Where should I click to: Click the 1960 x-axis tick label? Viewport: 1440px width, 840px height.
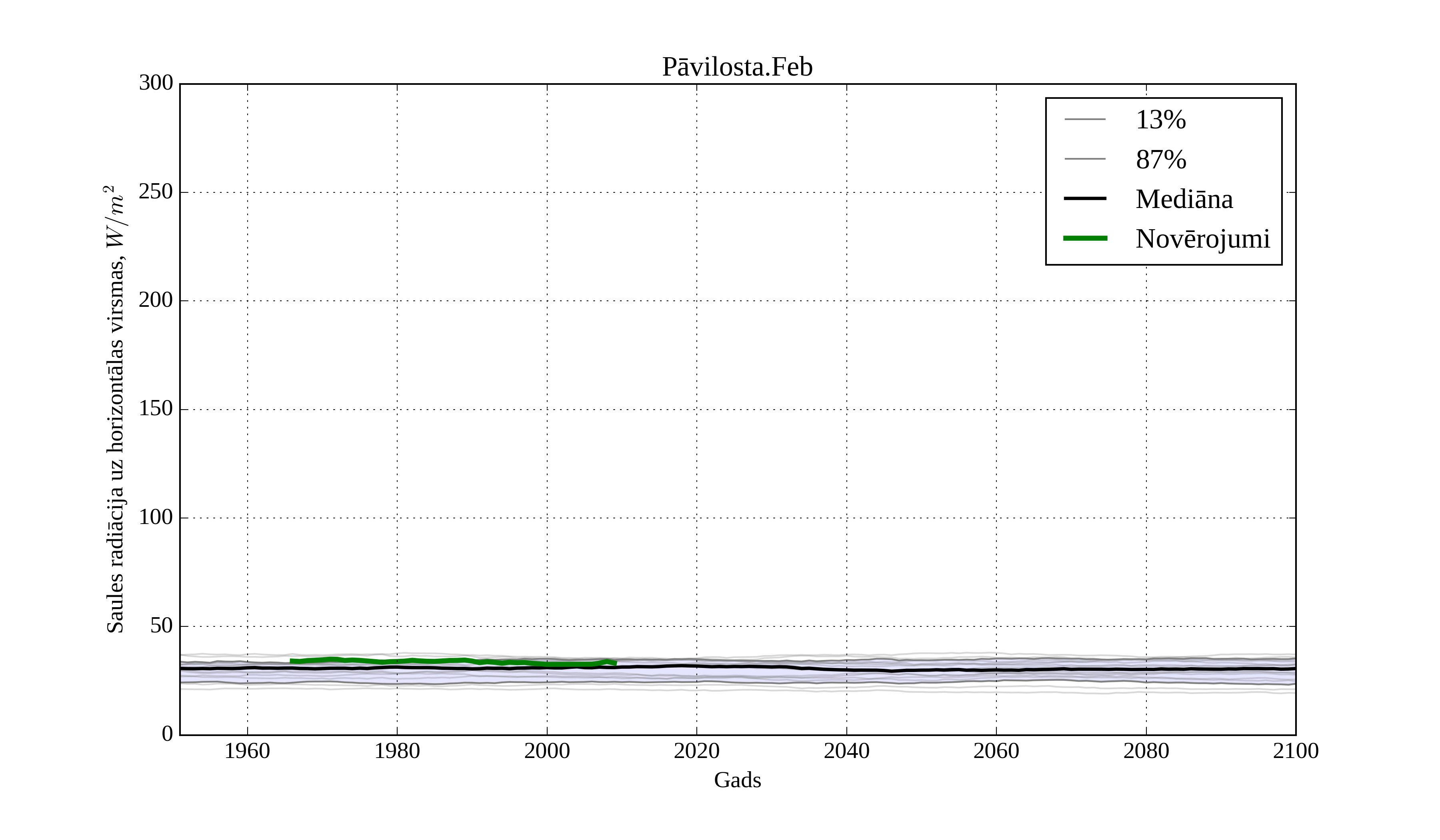tap(247, 752)
